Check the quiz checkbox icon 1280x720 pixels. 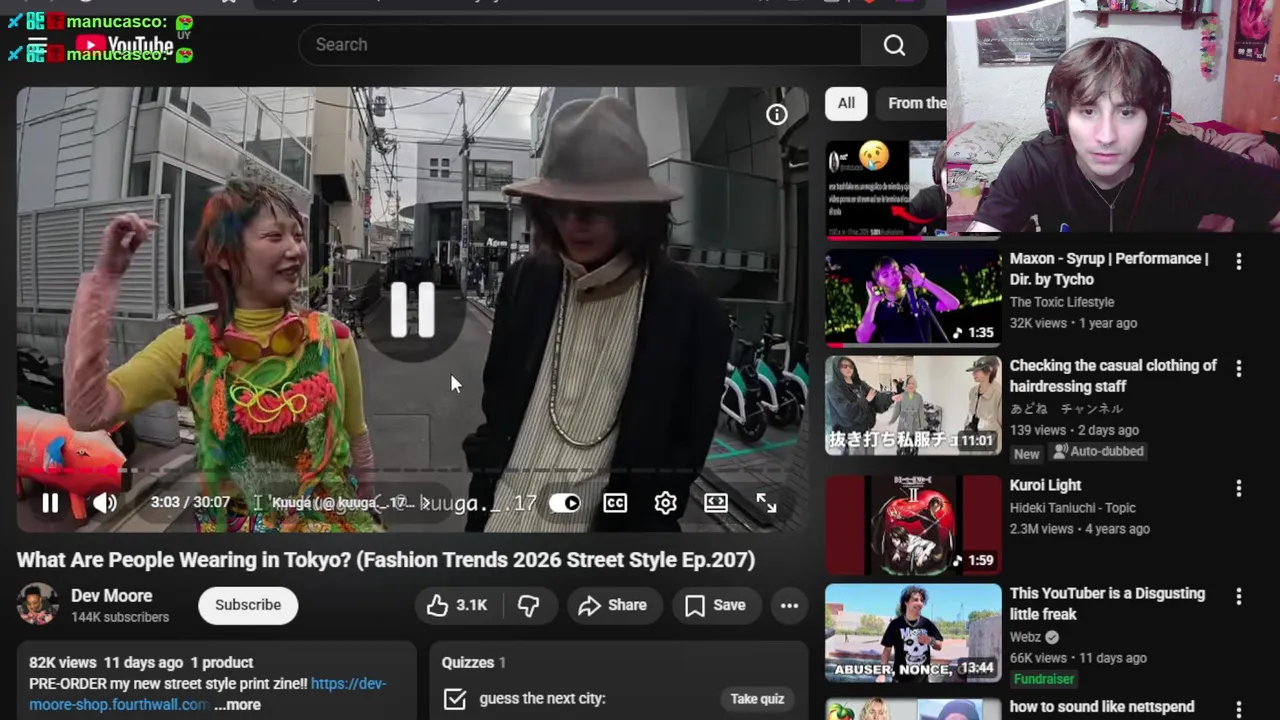(455, 699)
